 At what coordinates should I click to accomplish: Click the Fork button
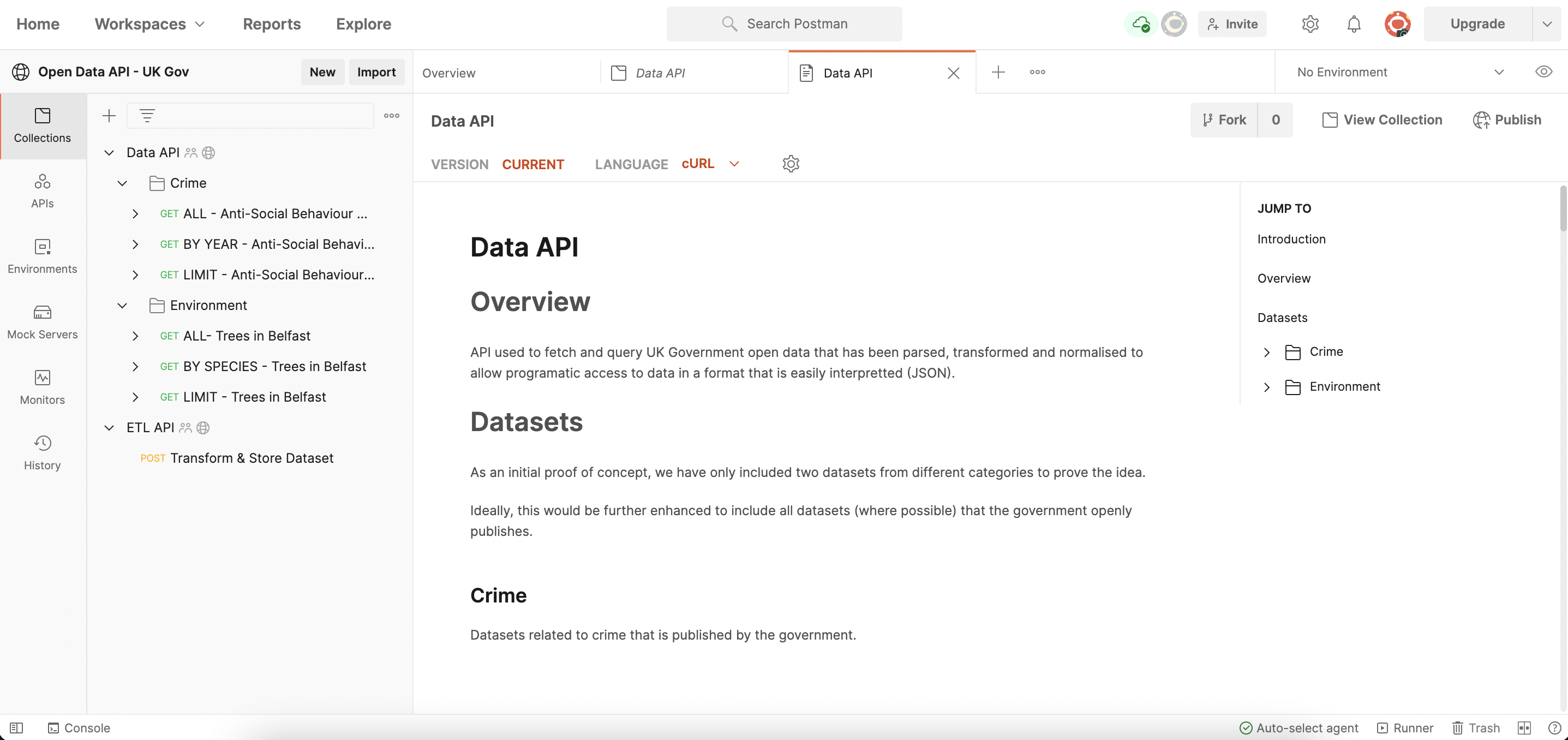pyautogui.click(x=1225, y=120)
